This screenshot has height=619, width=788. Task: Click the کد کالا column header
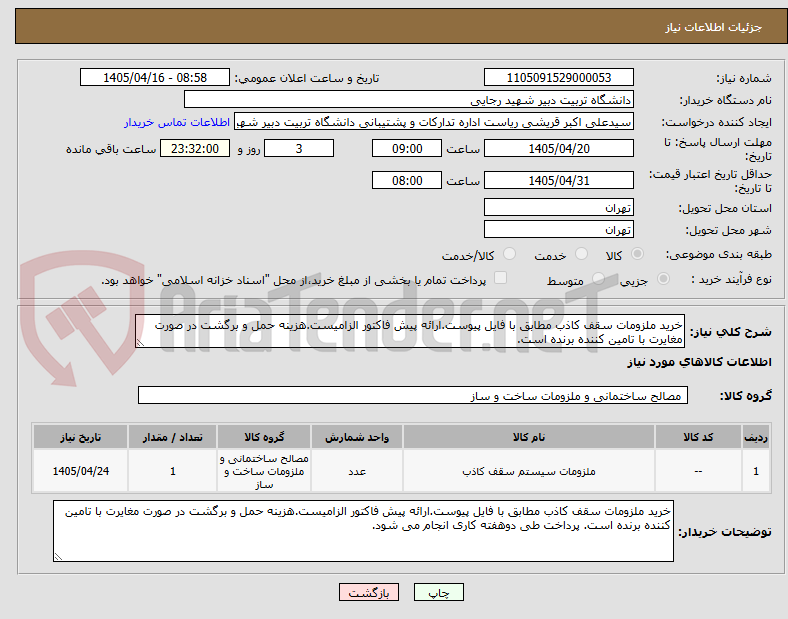pos(698,437)
